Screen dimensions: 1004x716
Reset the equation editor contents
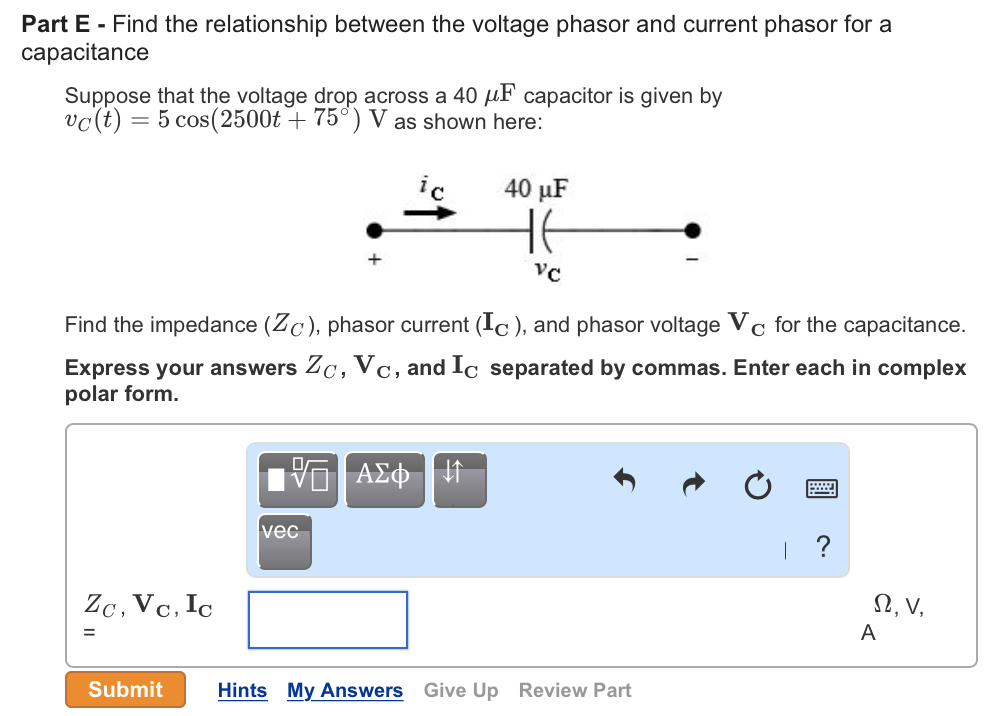pyautogui.click(x=758, y=485)
